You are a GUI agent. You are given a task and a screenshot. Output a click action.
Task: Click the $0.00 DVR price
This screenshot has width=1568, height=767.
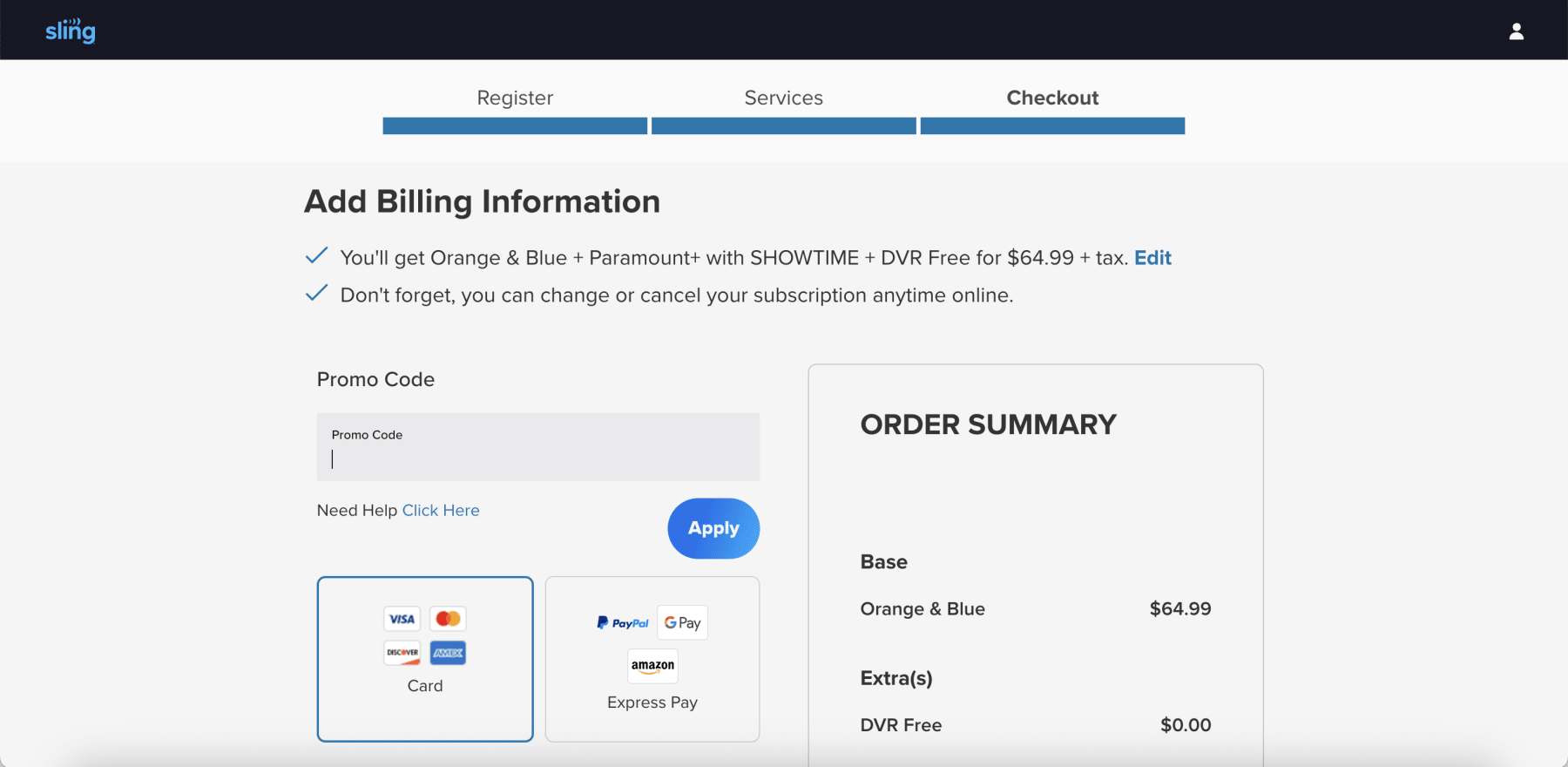click(x=1186, y=725)
